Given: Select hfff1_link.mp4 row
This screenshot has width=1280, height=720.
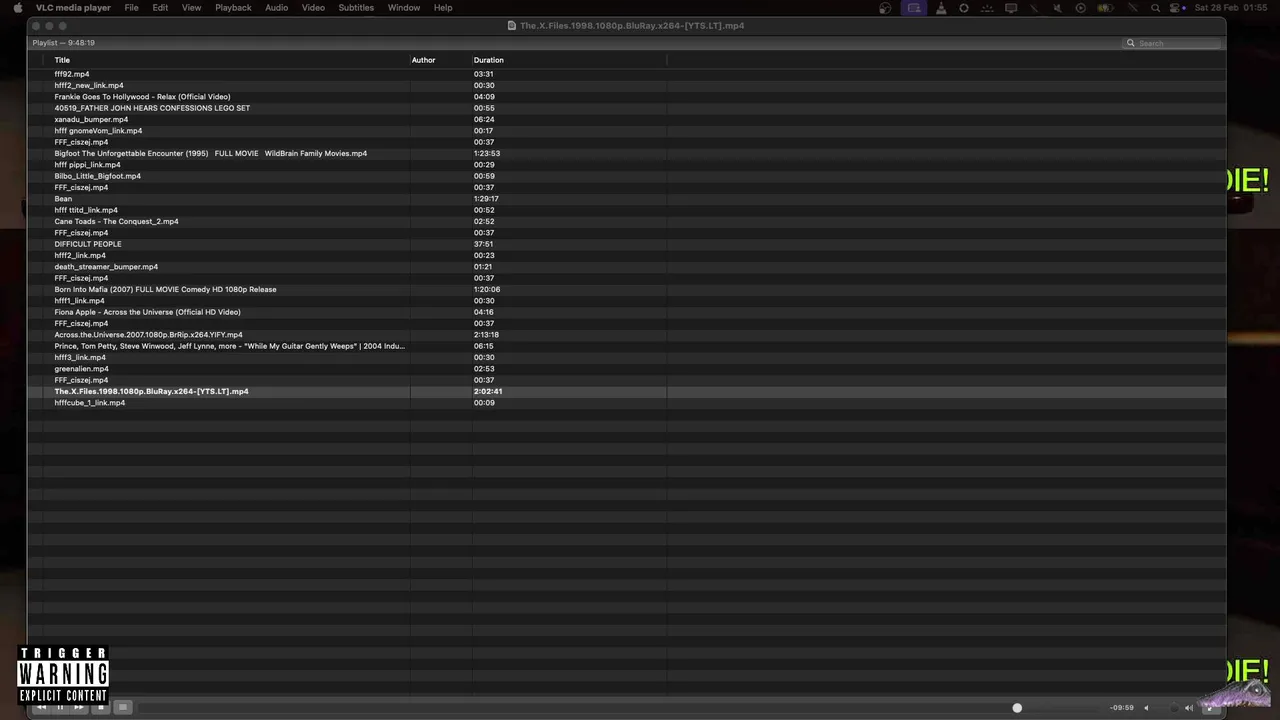Looking at the screenshot, I should 79,301.
